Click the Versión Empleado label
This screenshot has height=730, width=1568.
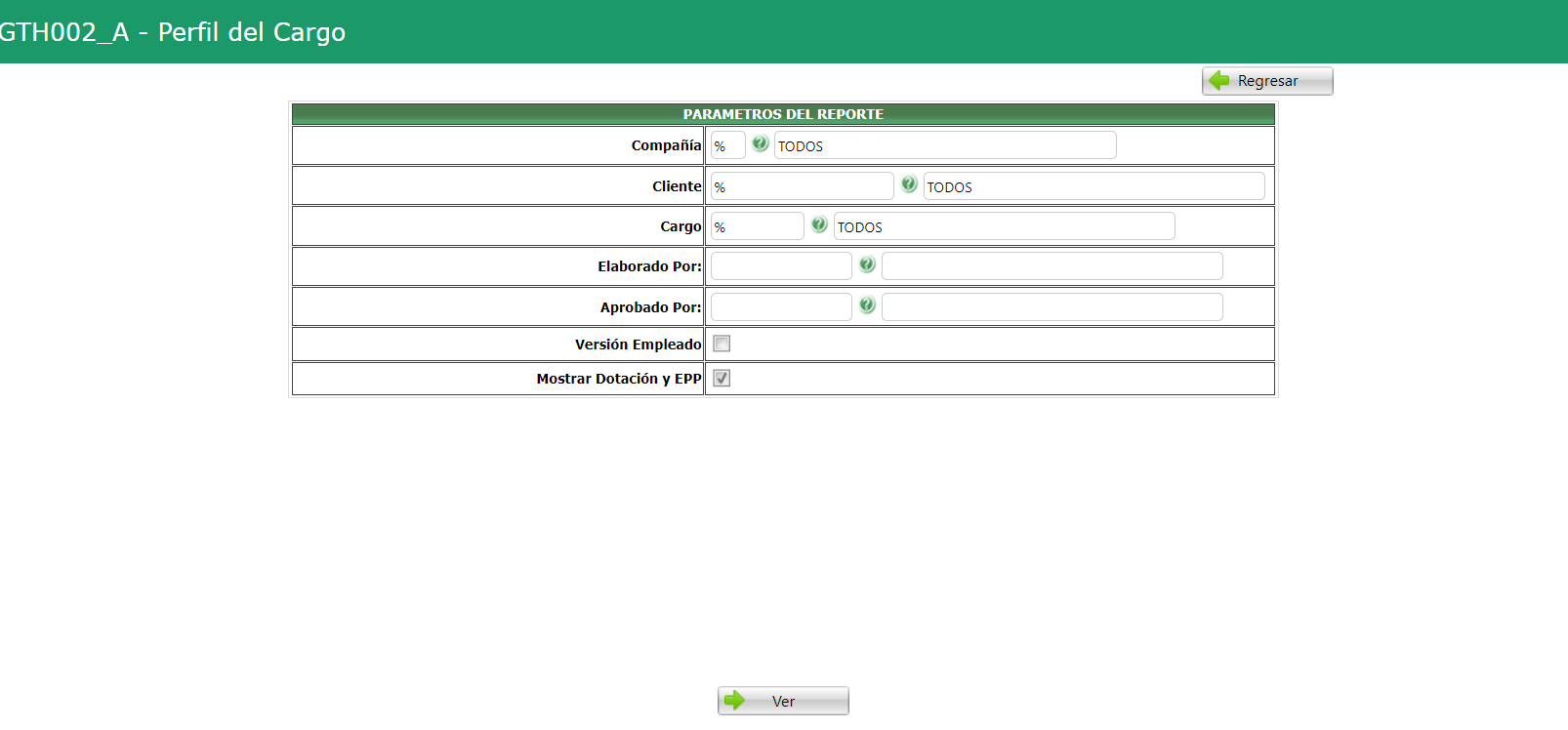pyautogui.click(x=639, y=345)
